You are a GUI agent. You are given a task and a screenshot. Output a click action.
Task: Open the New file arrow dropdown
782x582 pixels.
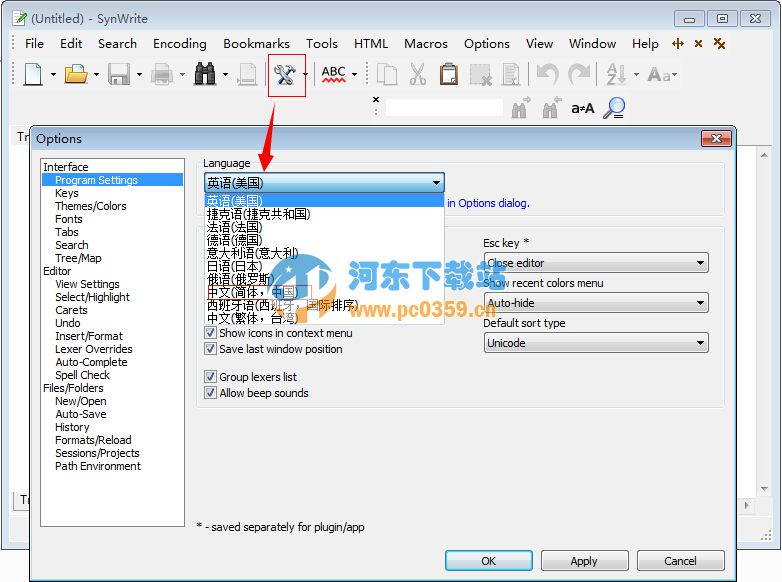(53, 75)
